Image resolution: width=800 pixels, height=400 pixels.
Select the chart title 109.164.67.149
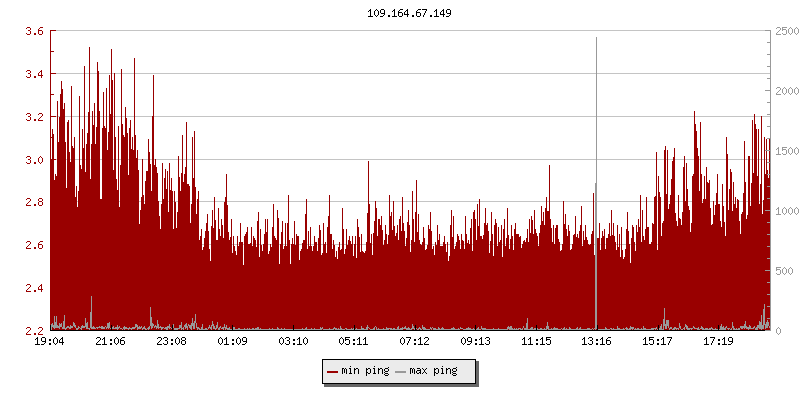[x=410, y=15]
